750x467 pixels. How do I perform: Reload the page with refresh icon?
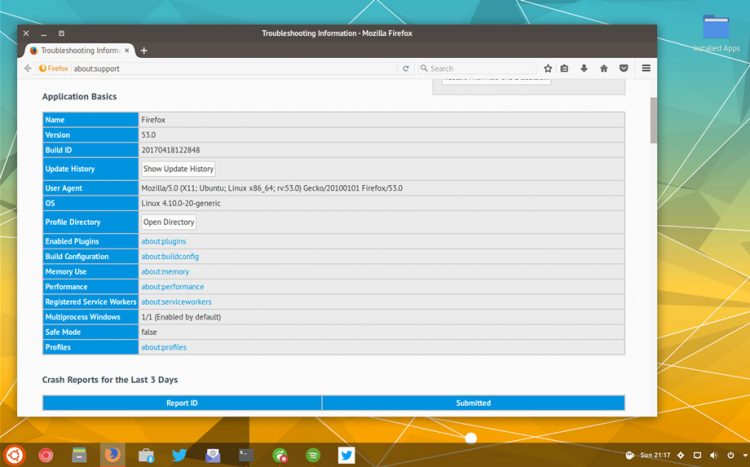coord(406,68)
